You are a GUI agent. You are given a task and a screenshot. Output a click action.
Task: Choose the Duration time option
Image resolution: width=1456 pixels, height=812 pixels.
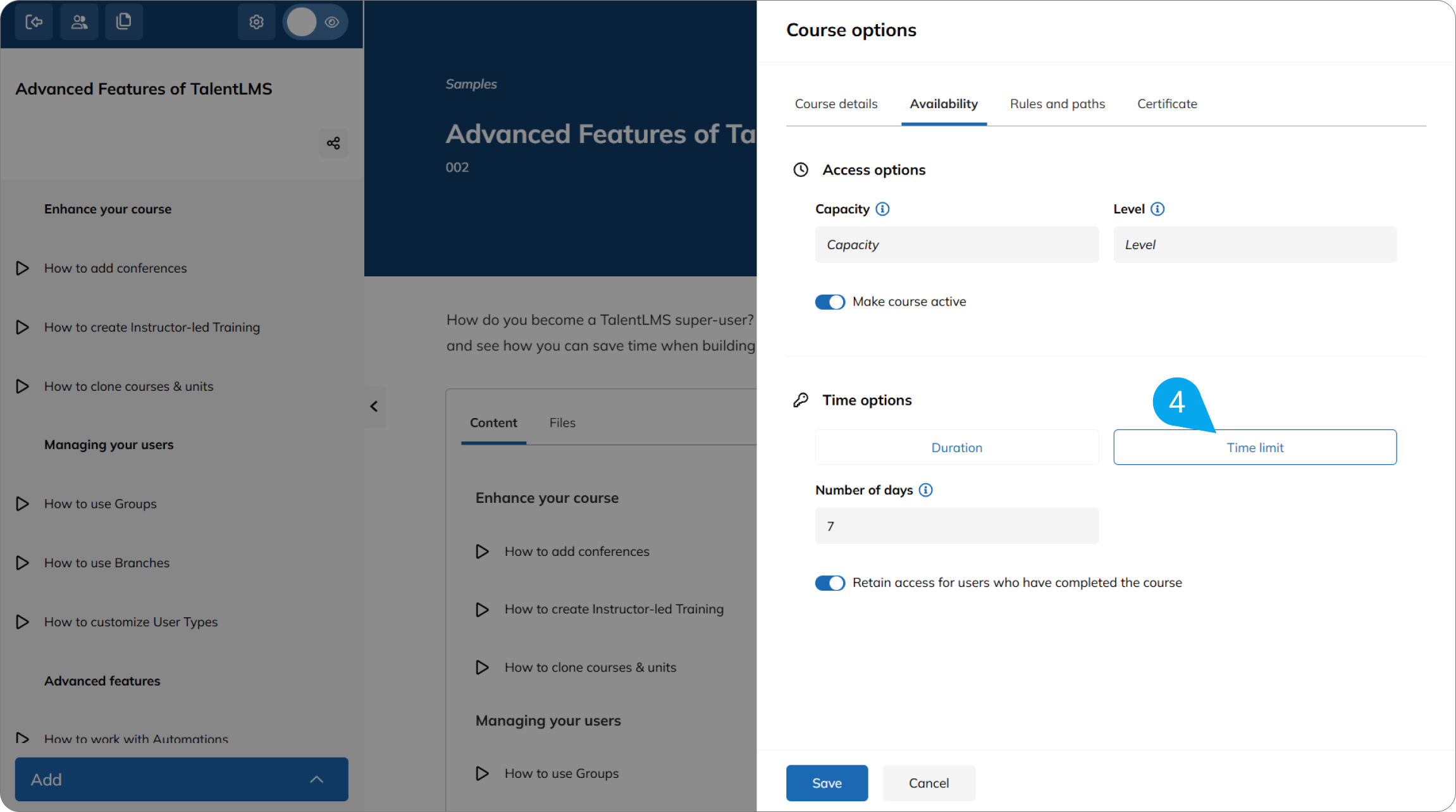[957, 447]
